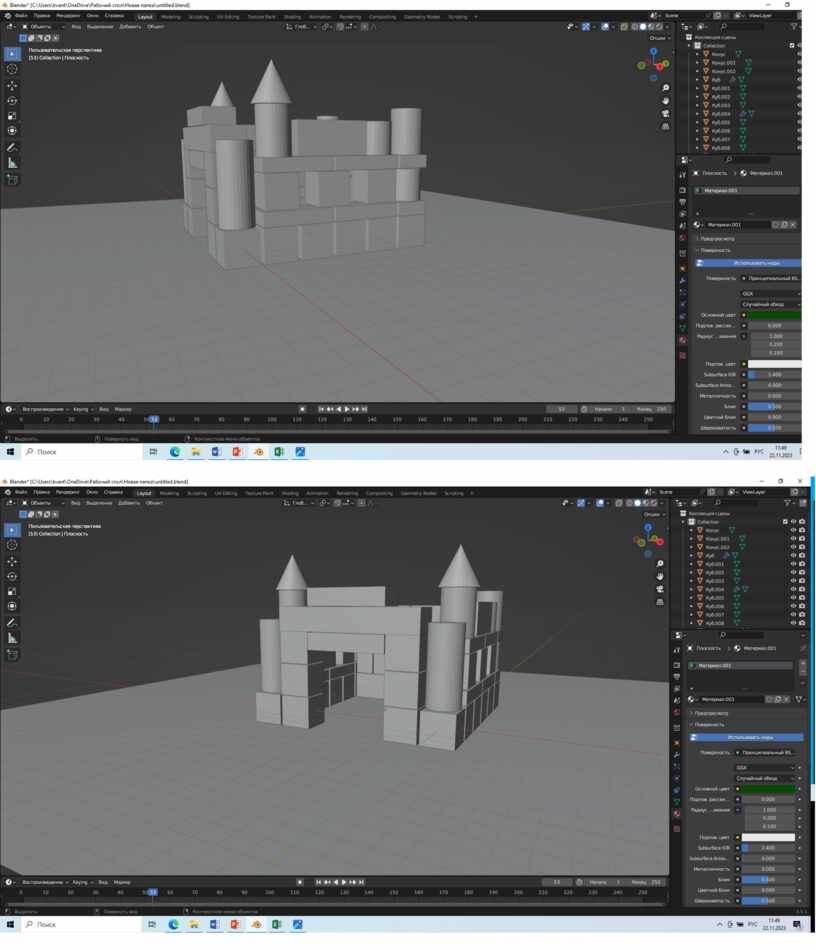Select the Scale tool in lower viewport toolbar

[x=12, y=591]
